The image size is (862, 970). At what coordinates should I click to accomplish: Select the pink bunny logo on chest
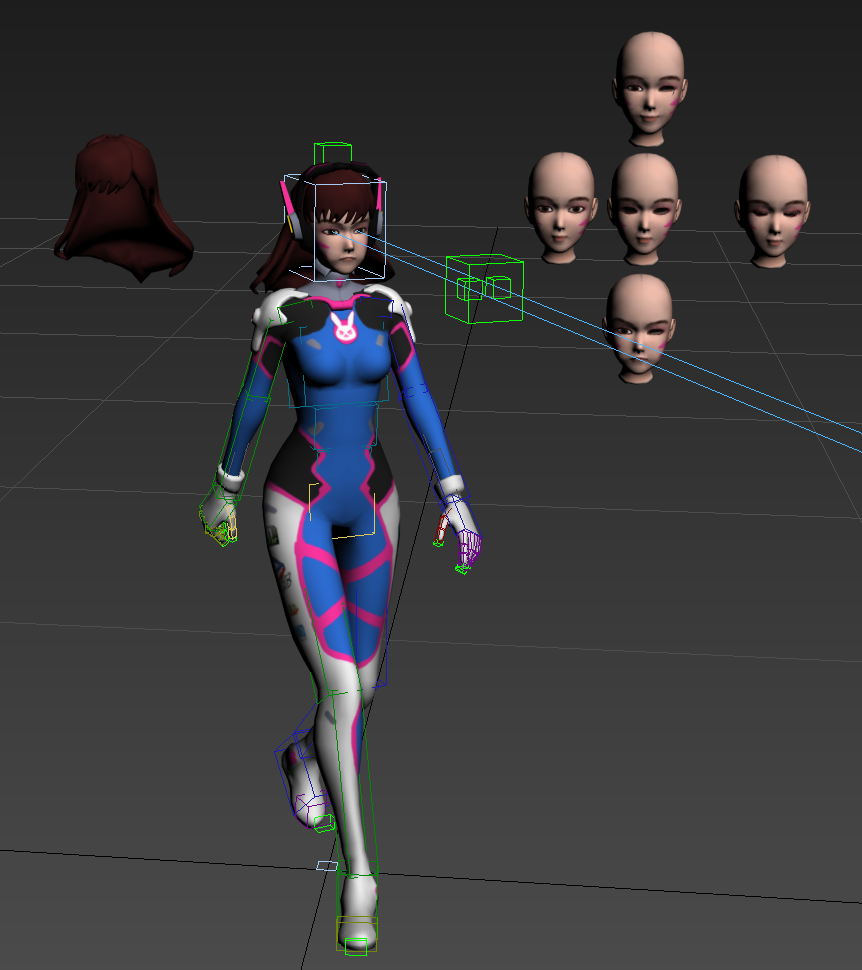[345, 328]
